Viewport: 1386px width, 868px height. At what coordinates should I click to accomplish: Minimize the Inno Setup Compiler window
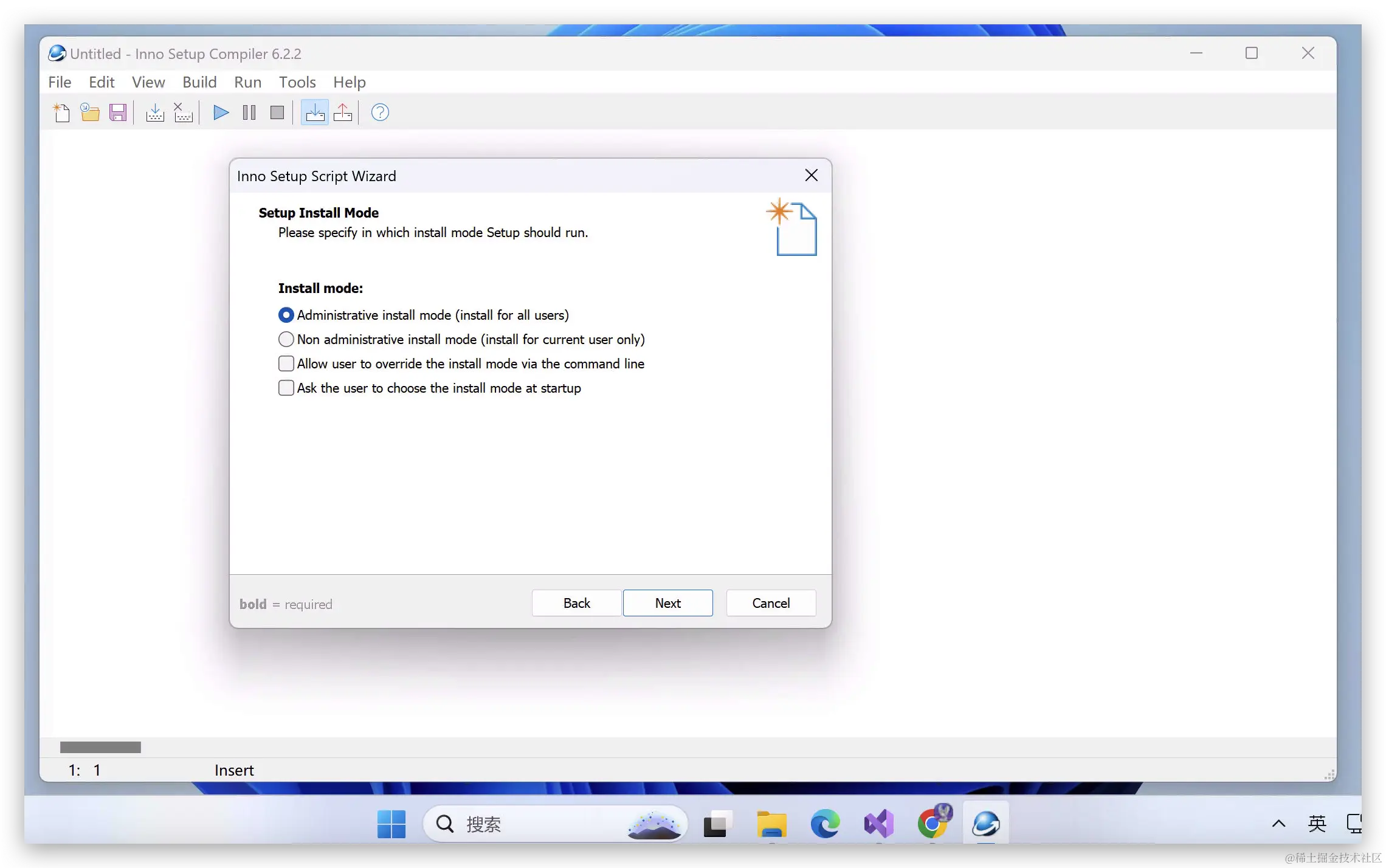tap(1196, 53)
